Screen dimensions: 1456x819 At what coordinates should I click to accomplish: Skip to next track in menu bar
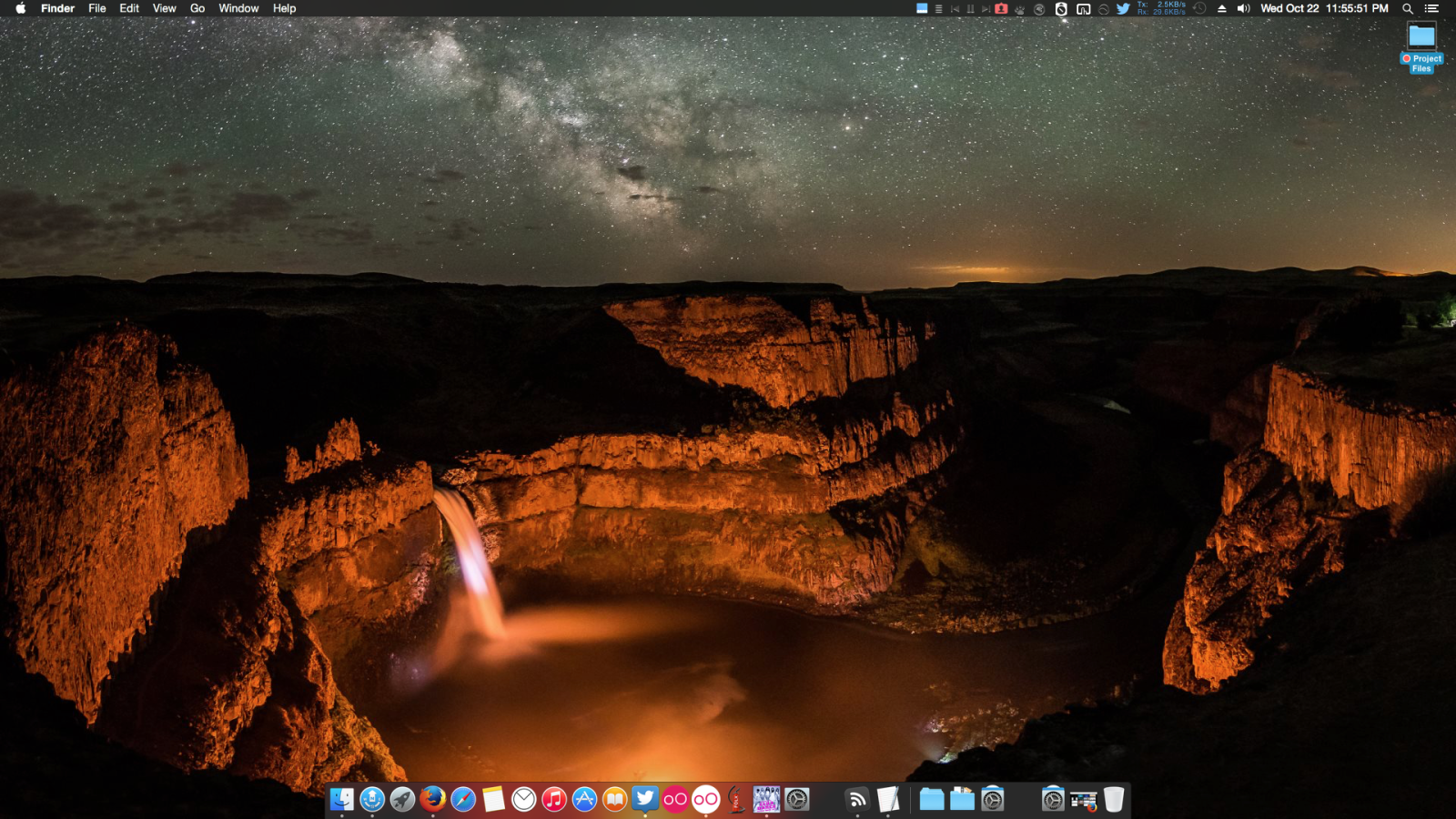pyautogui.click(x=986, y=8)
